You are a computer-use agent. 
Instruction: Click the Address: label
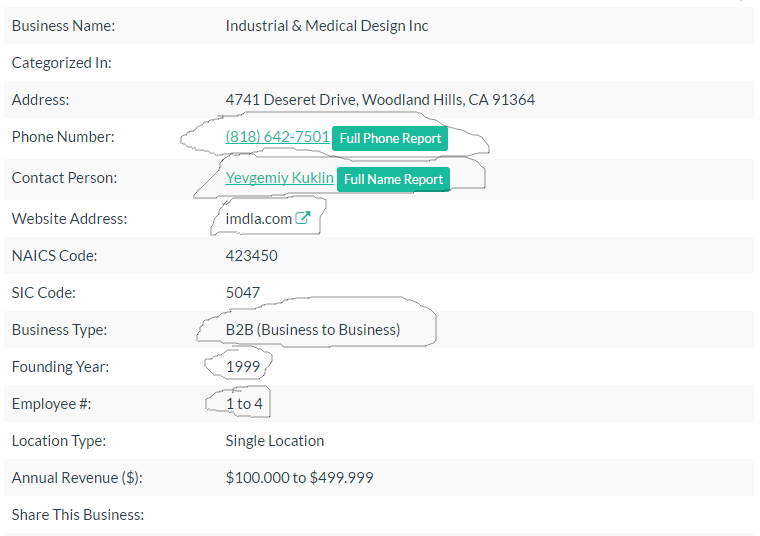coord(41,100)
